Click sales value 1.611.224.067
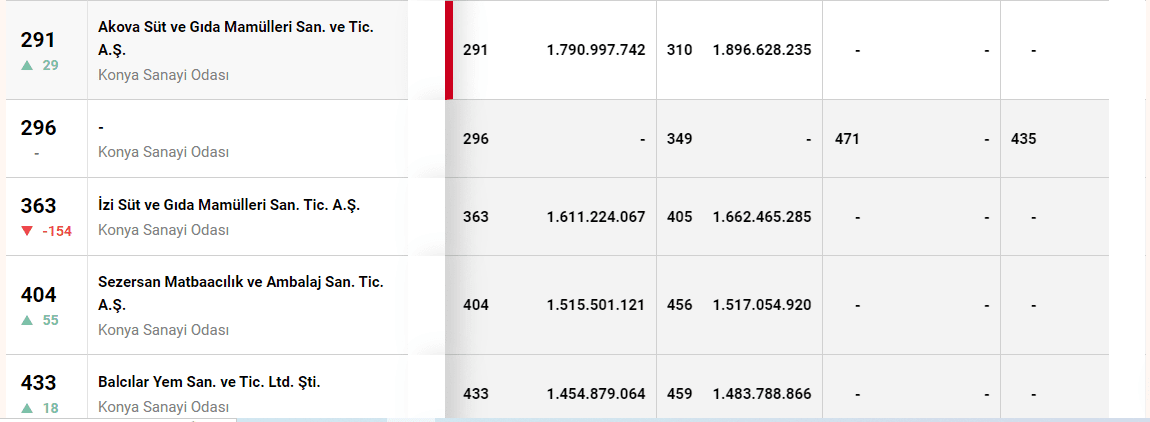Viewport: 1150px width, 422px height. pyautogui.click(x=596, y=217)
